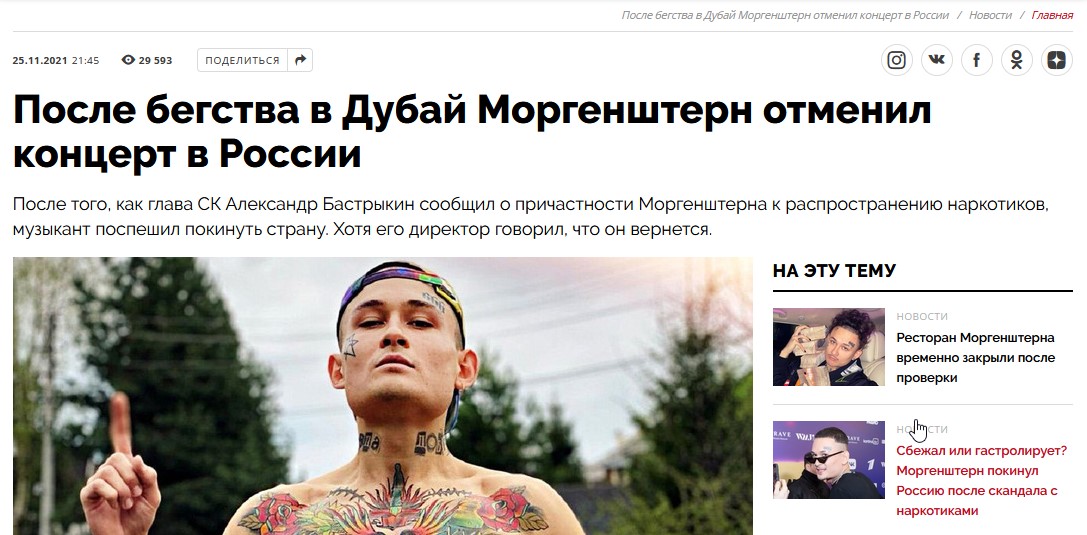Viewport: 1087px width, 535px height.
Task: Open the Instagram social icon
Action: 896,60
